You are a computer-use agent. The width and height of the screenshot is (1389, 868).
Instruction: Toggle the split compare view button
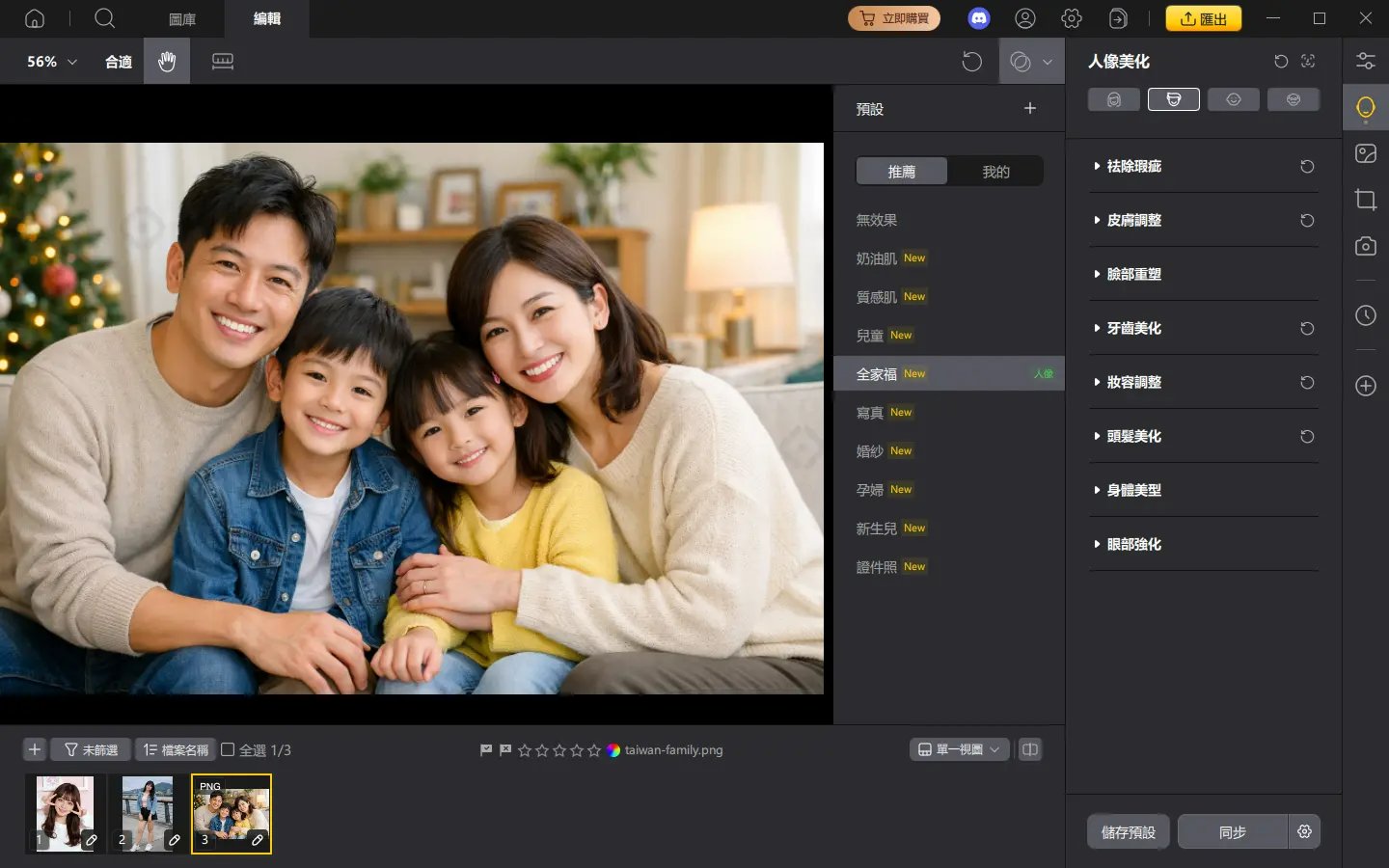1030,749
